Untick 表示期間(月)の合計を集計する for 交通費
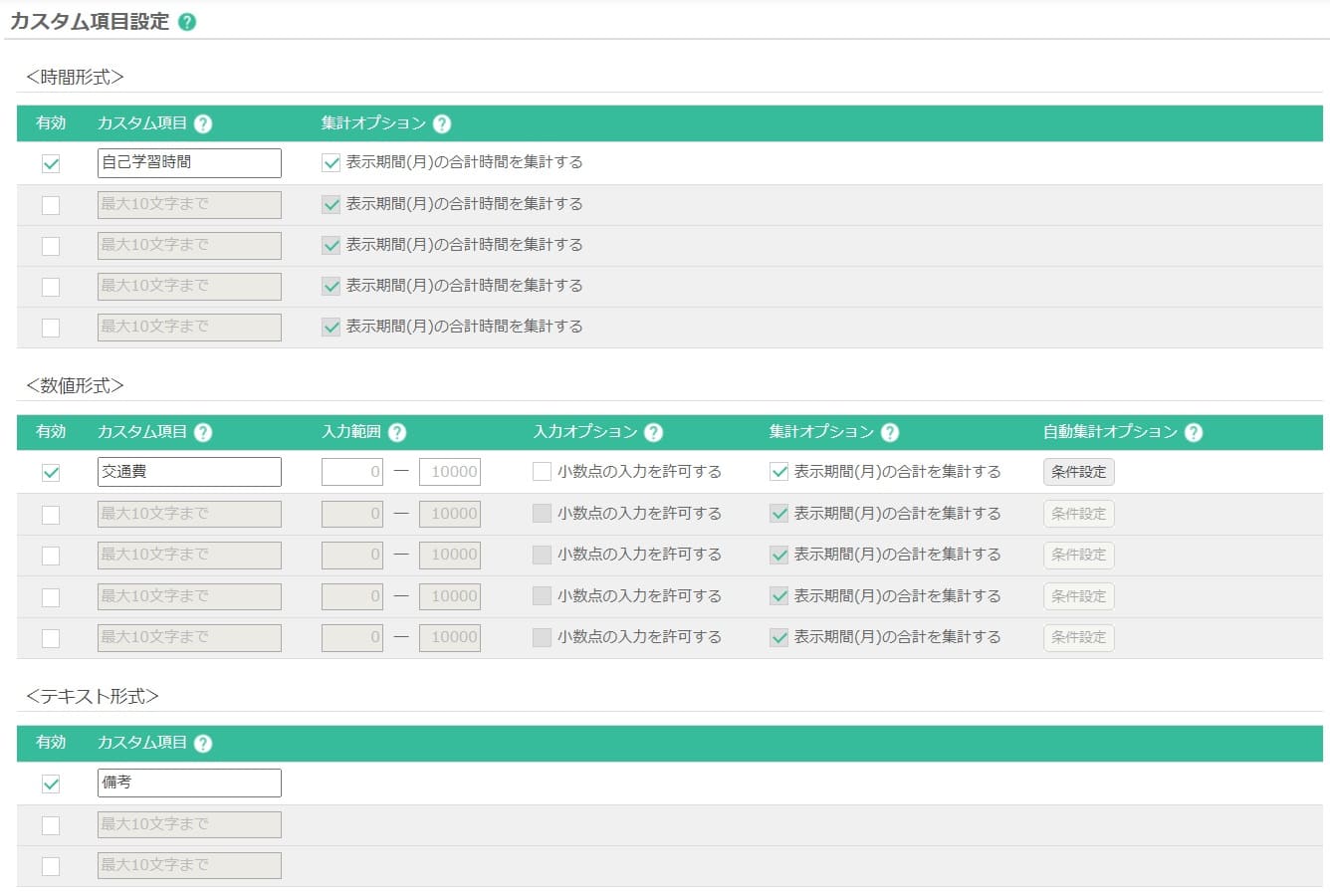The image size is (1330, 896). (x=779, y=472)
